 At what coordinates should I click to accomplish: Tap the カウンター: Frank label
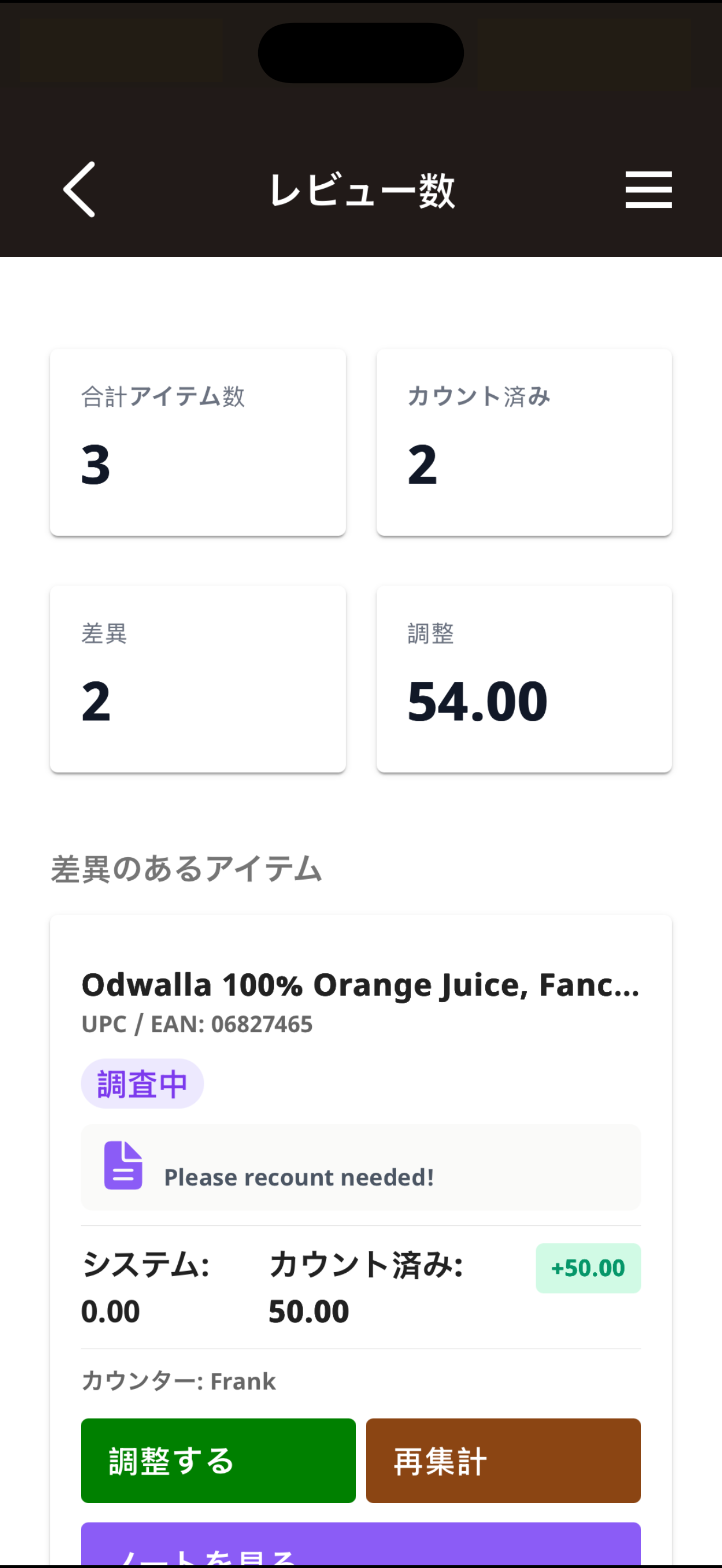coord(179,1381)
